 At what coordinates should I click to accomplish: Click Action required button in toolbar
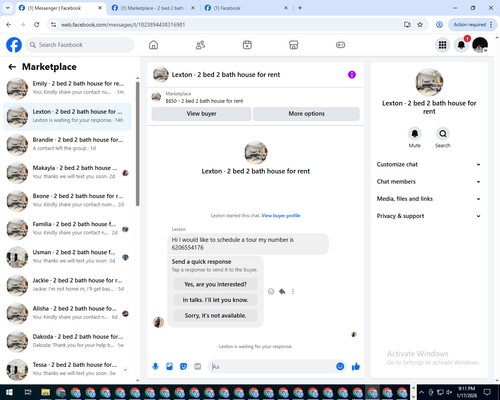tap(473, 25)
